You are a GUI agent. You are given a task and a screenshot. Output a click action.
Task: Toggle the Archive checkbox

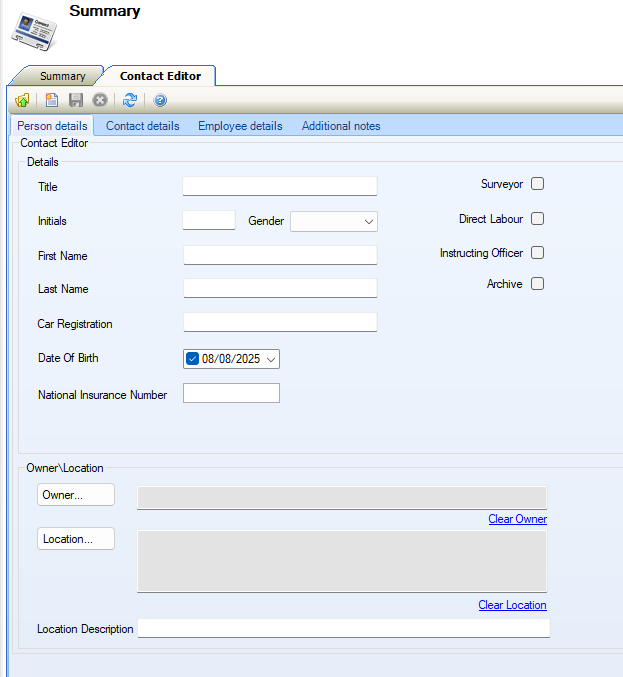point(538,284)
